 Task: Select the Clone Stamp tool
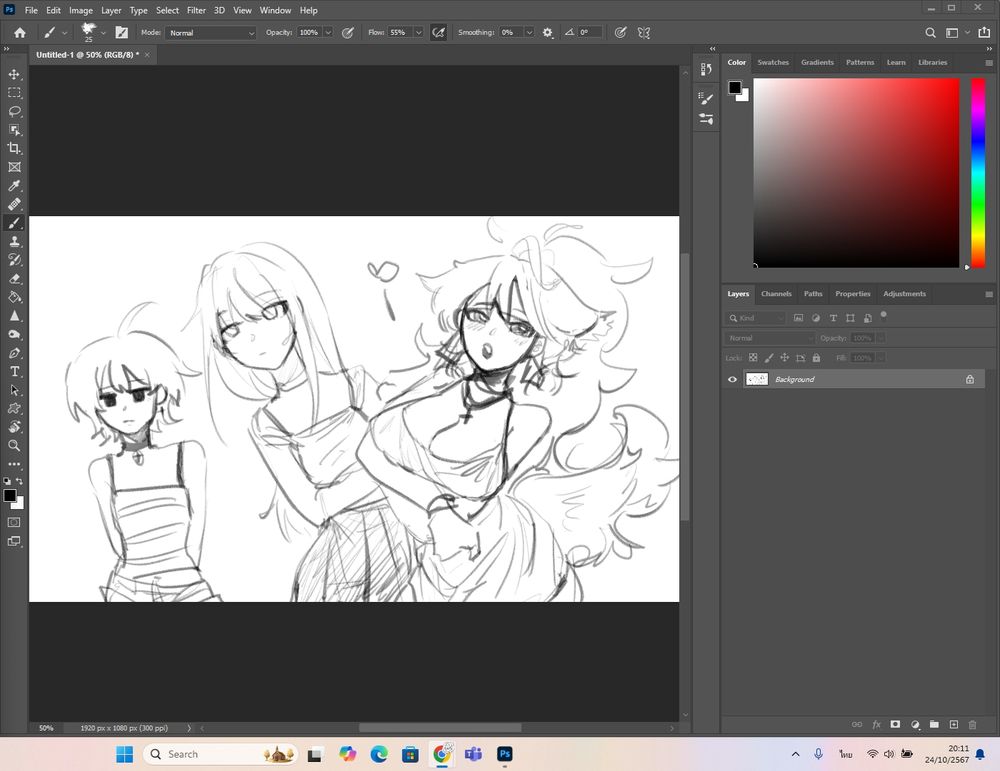pos(14,241)
